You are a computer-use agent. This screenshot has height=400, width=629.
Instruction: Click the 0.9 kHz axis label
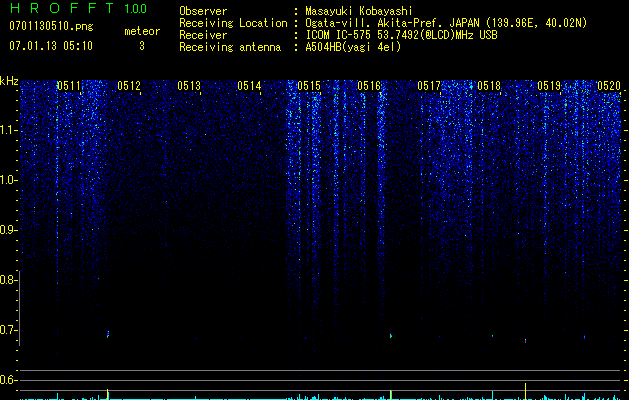tap(7, 230)
